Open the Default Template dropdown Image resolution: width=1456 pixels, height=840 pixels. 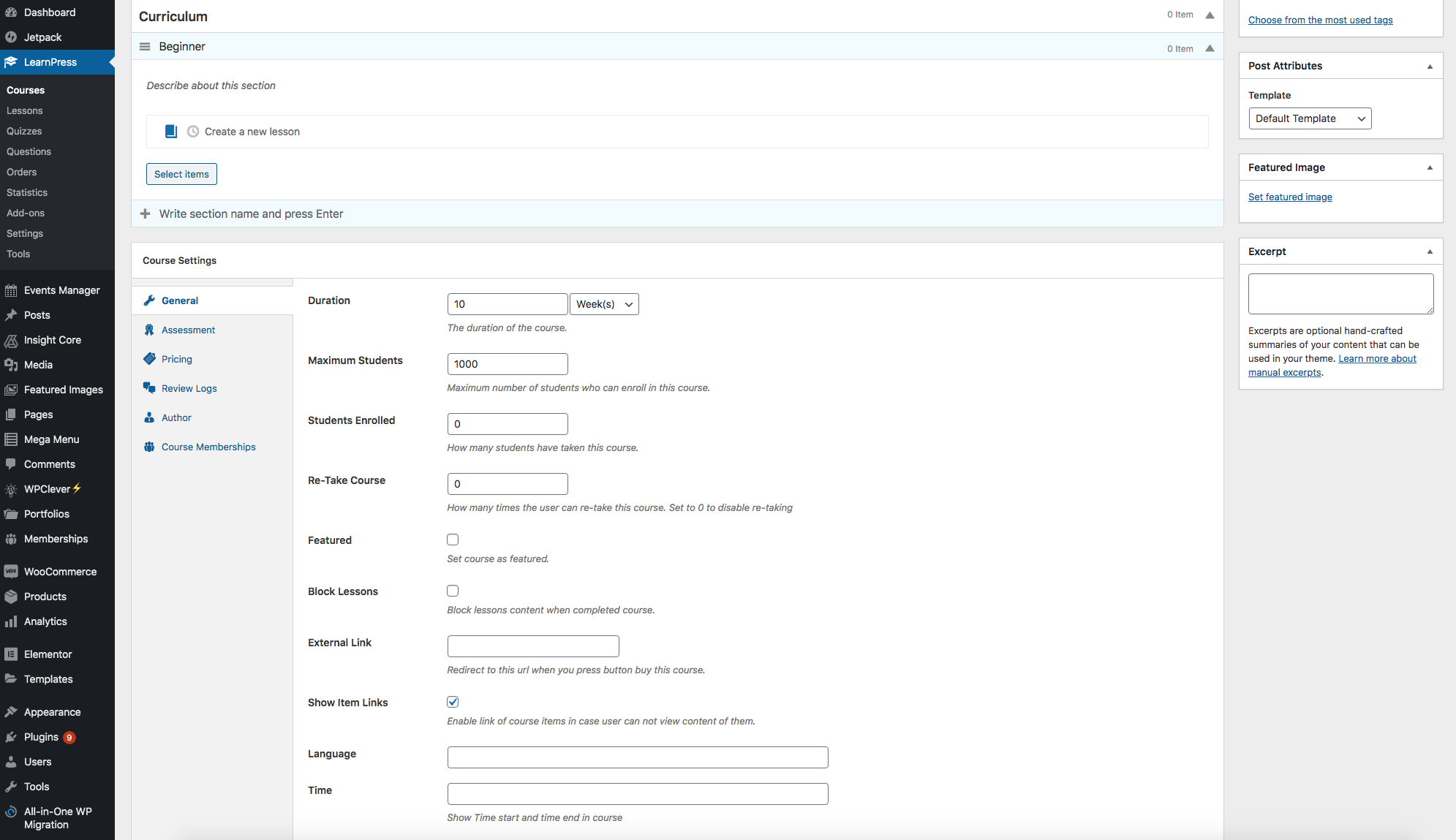click(x=1310, y=118)
